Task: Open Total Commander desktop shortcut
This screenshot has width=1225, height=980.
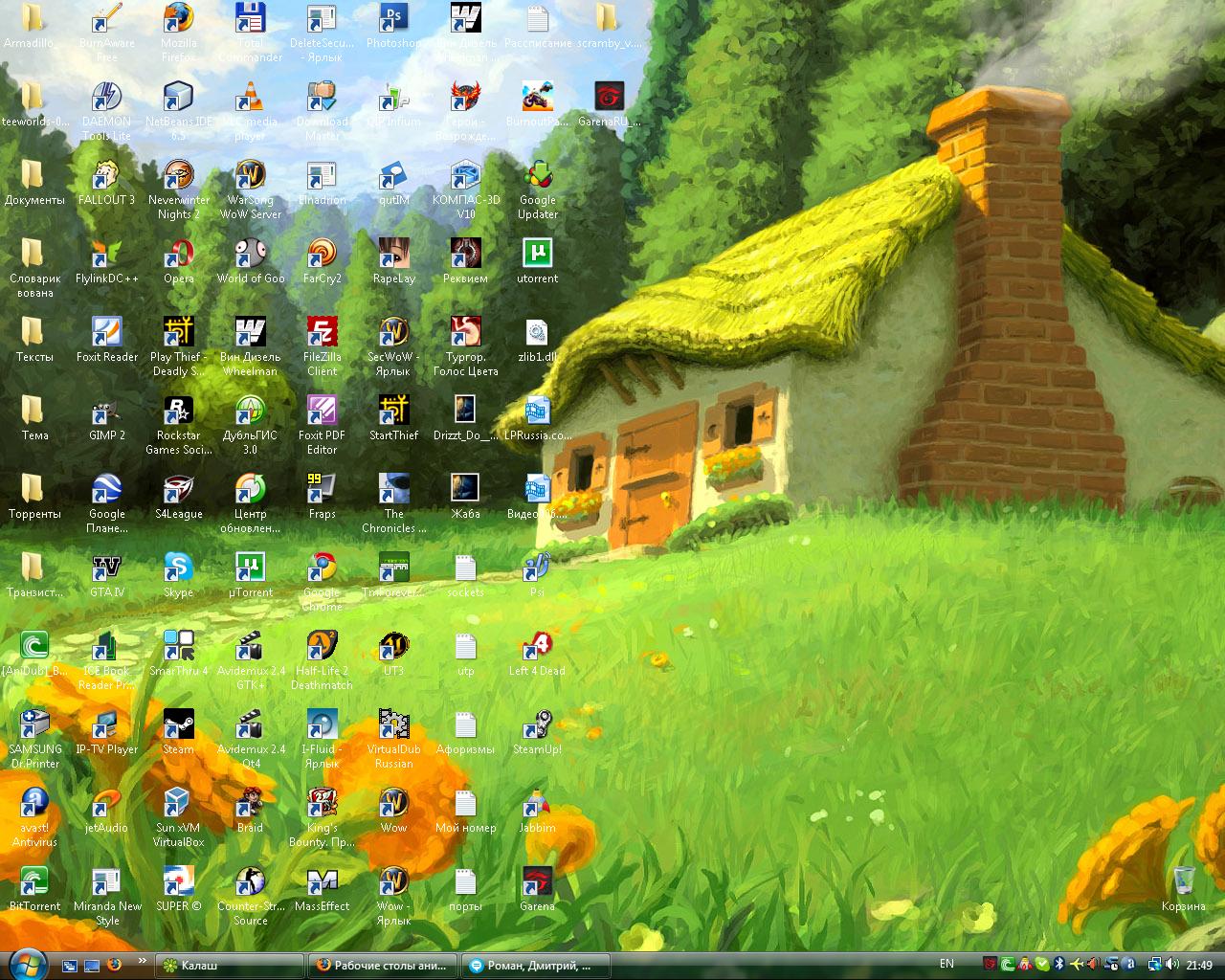Action: point(251,33)
